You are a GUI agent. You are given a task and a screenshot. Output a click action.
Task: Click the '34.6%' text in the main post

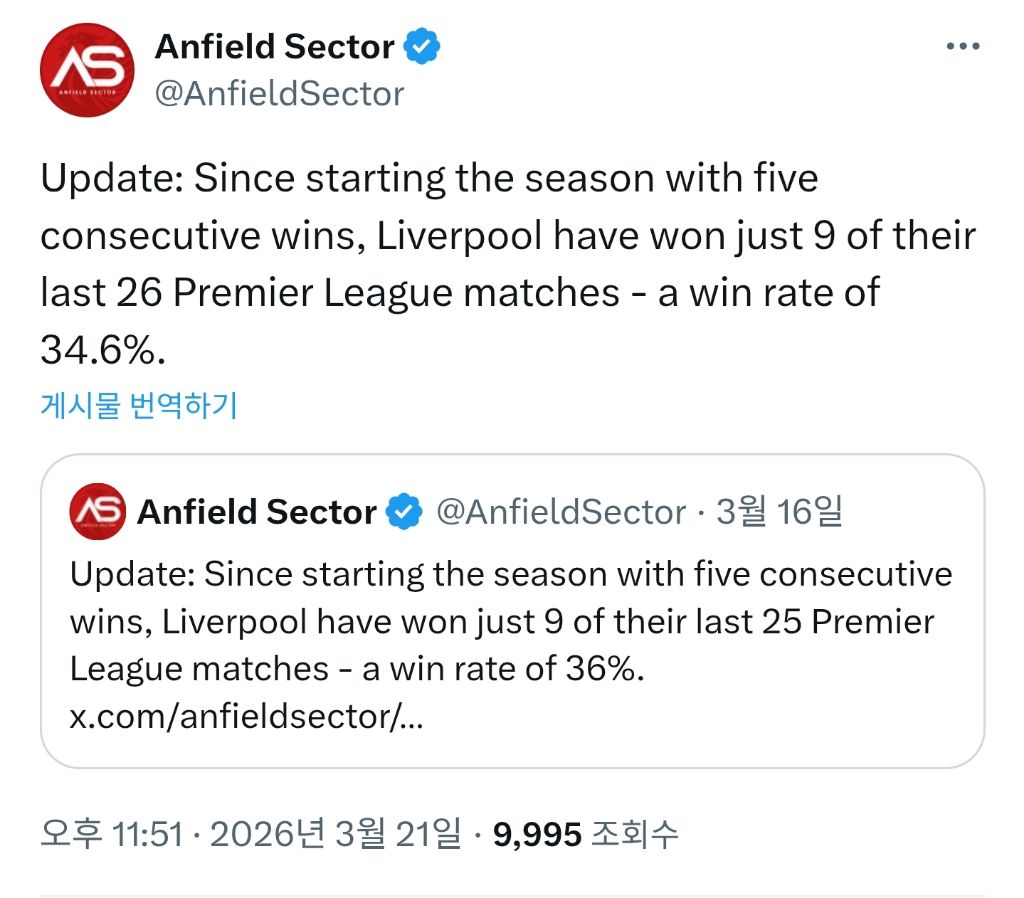pyautogui.click(x=100, y=349)
